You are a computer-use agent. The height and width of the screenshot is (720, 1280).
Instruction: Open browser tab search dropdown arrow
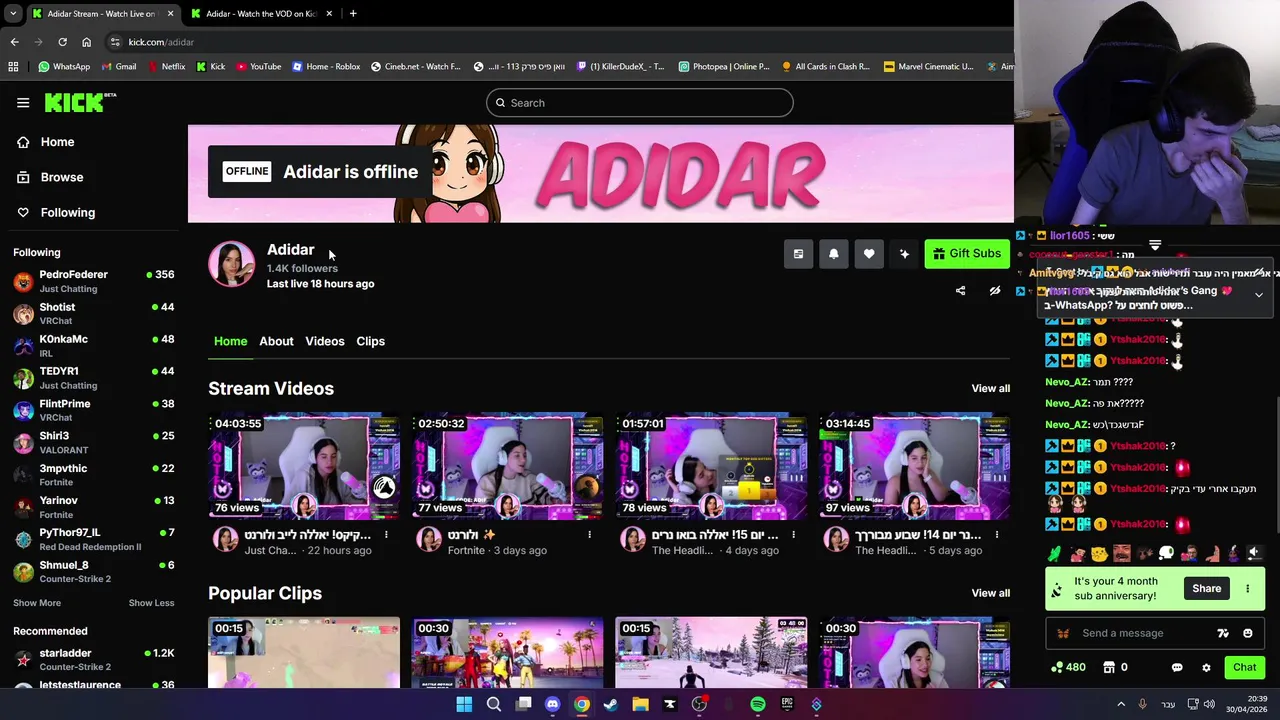[13, 14]
